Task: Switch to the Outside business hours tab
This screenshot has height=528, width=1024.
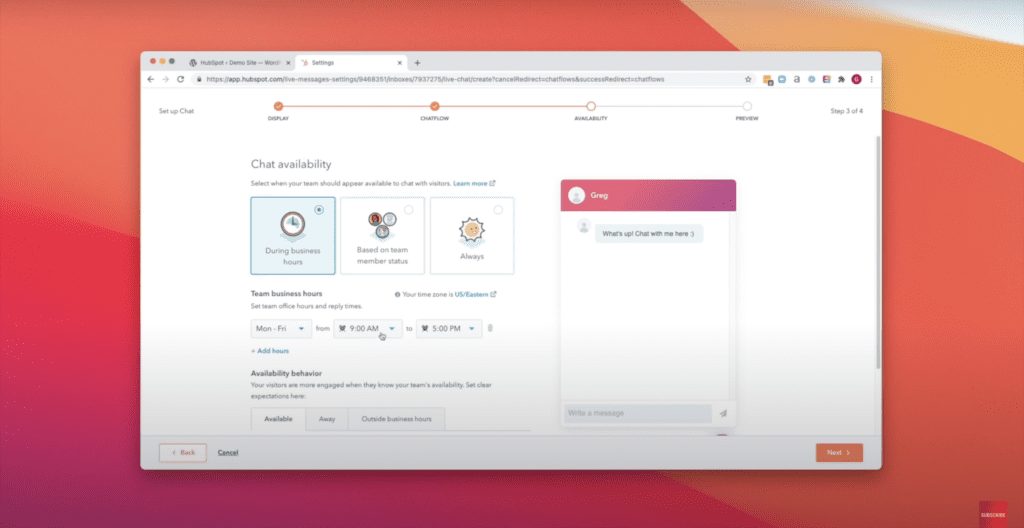Action: click(x=396, y=419)
